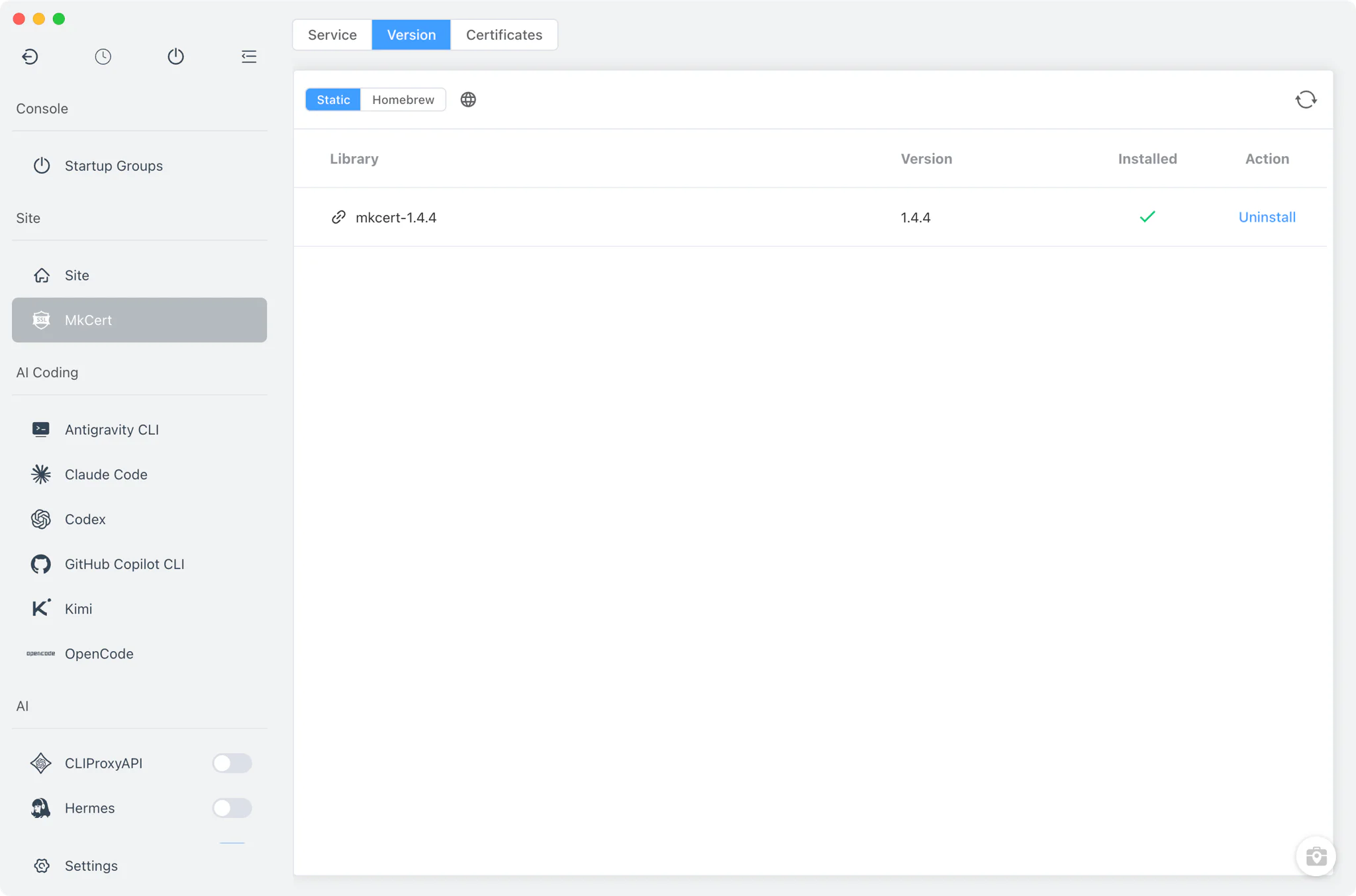Click the Installed column header
The image size is (1356, 896).
1147,159
